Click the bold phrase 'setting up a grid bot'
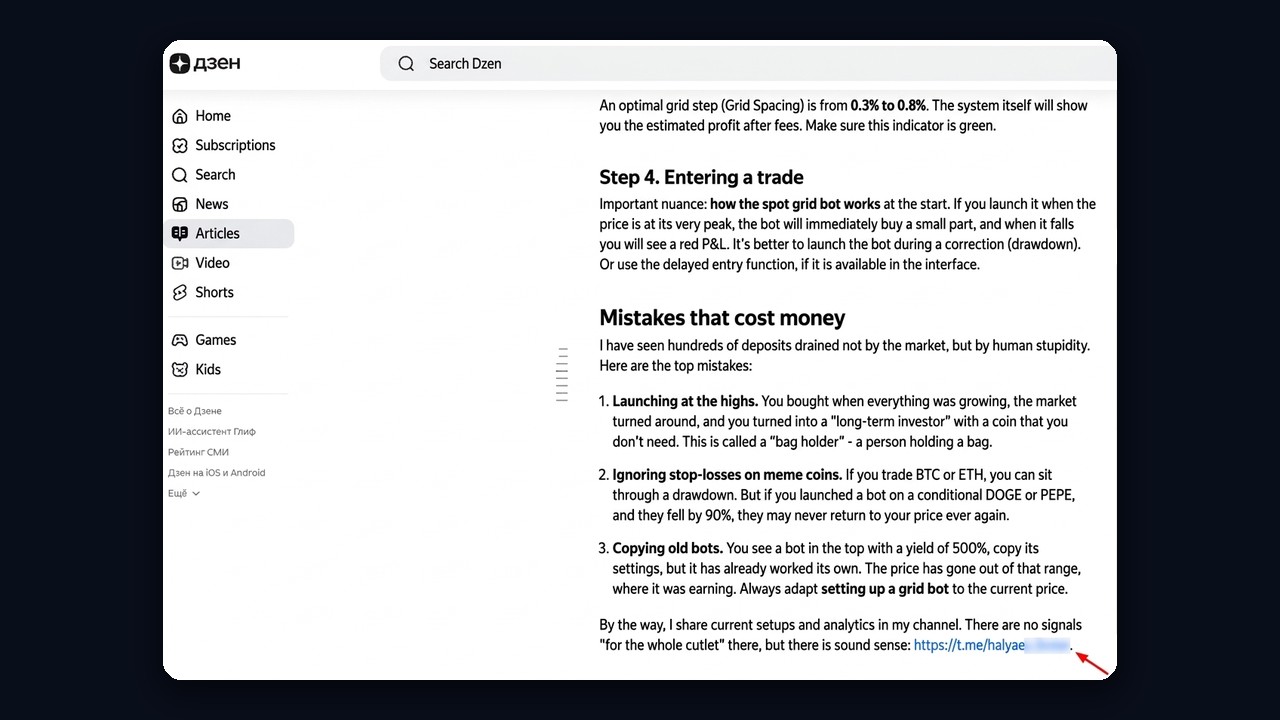Screen dimensions: 1280x720 click(885, 589)
